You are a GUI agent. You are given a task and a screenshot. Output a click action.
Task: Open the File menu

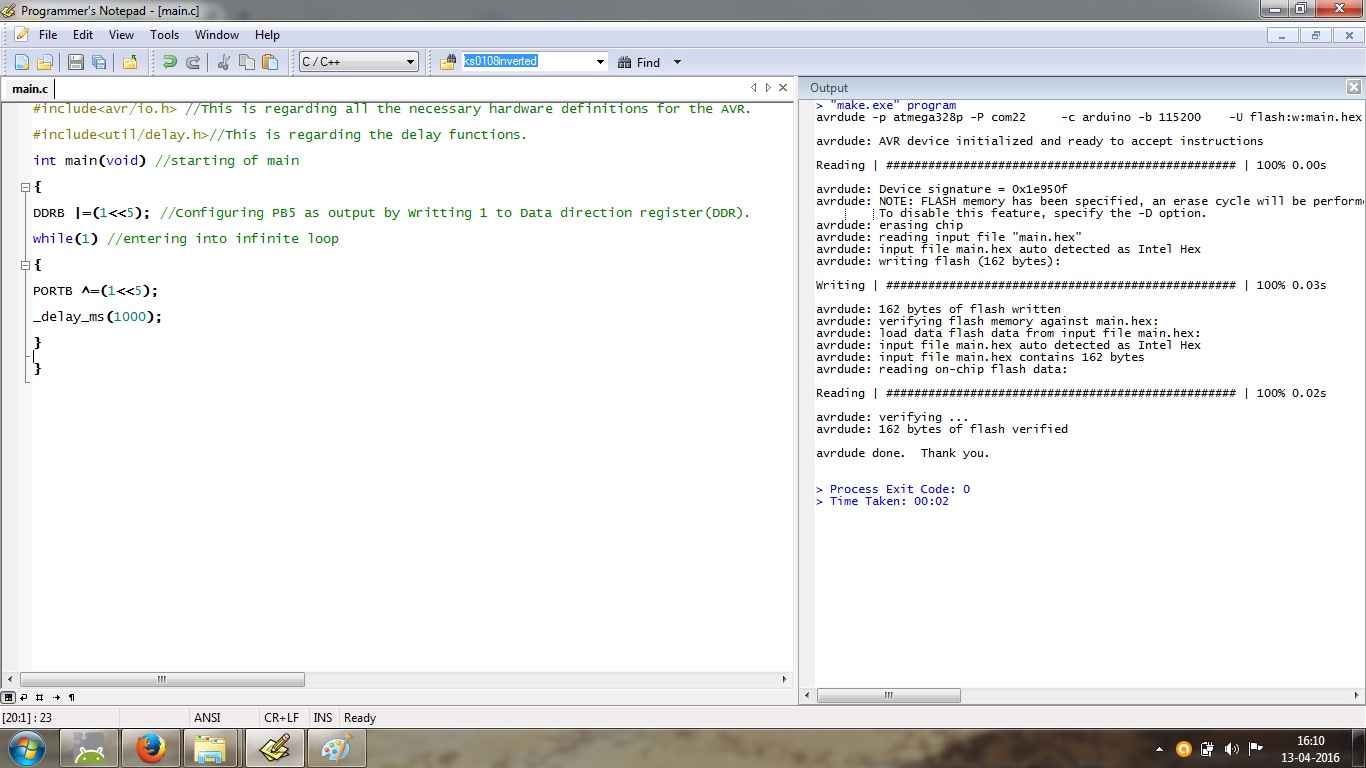coord(48,35)
